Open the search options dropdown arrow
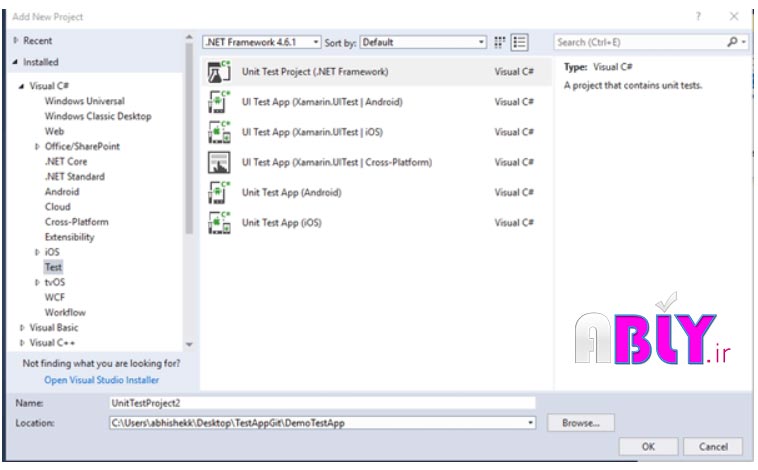758x470 pixels. [x=744, y=42]
